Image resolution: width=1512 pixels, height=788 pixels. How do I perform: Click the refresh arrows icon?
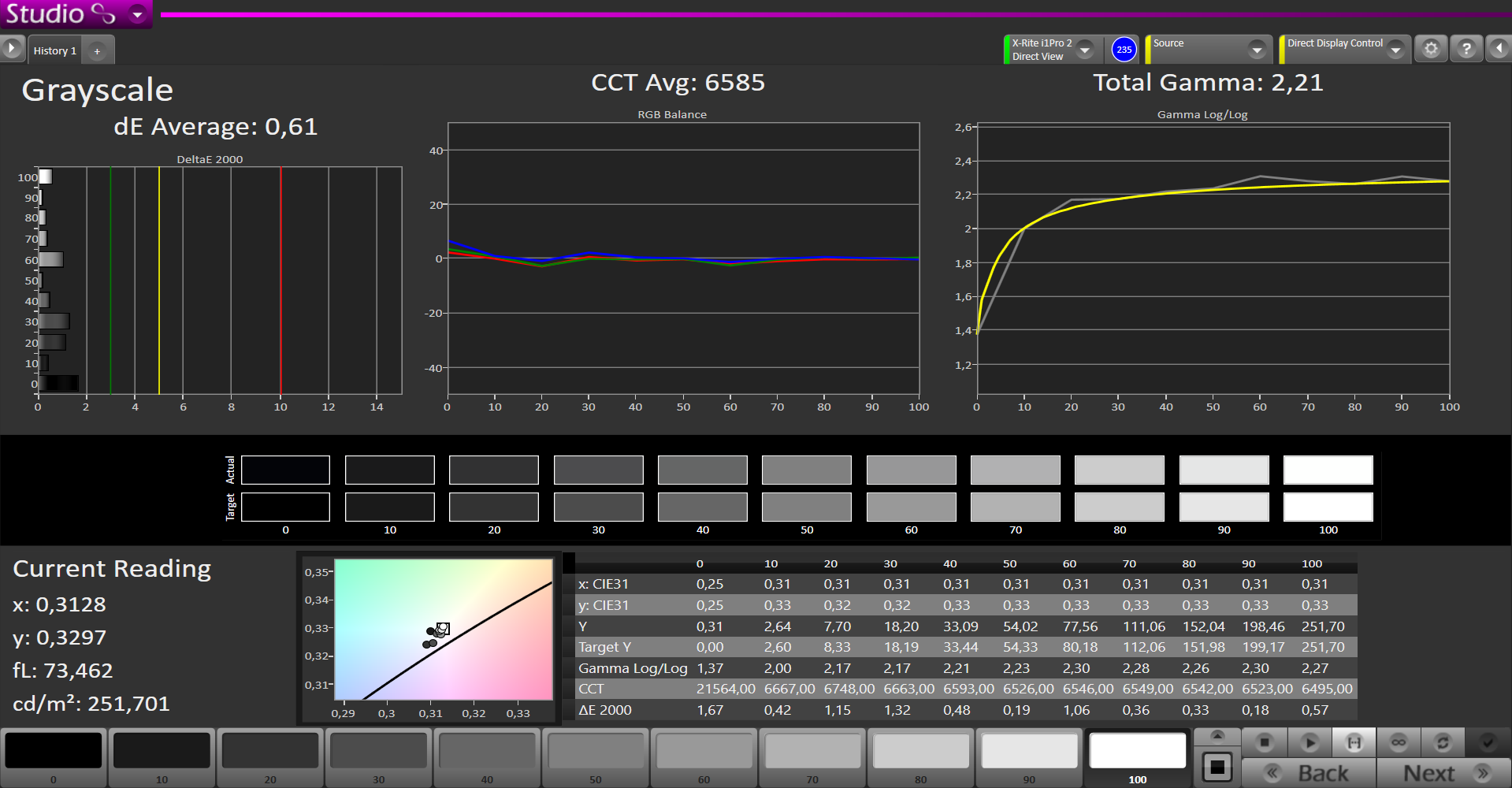(x=1443, y=742)
